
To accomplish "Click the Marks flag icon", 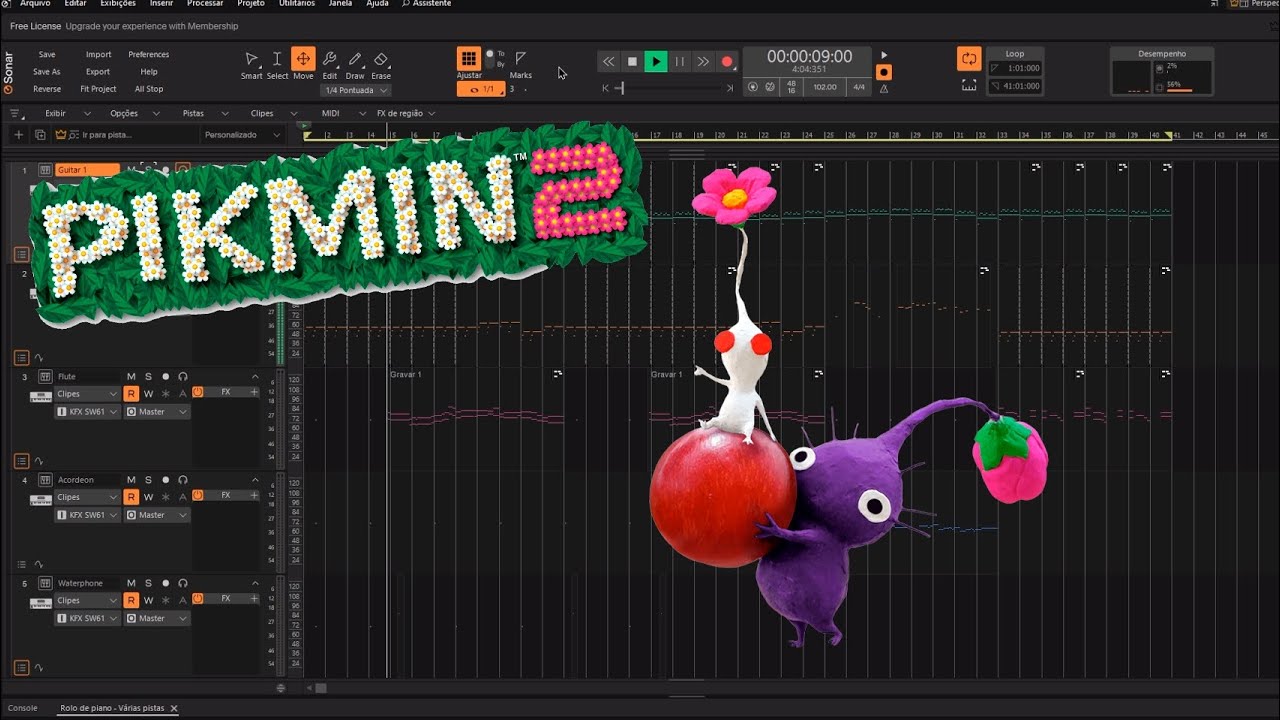I will coord(520,58).
